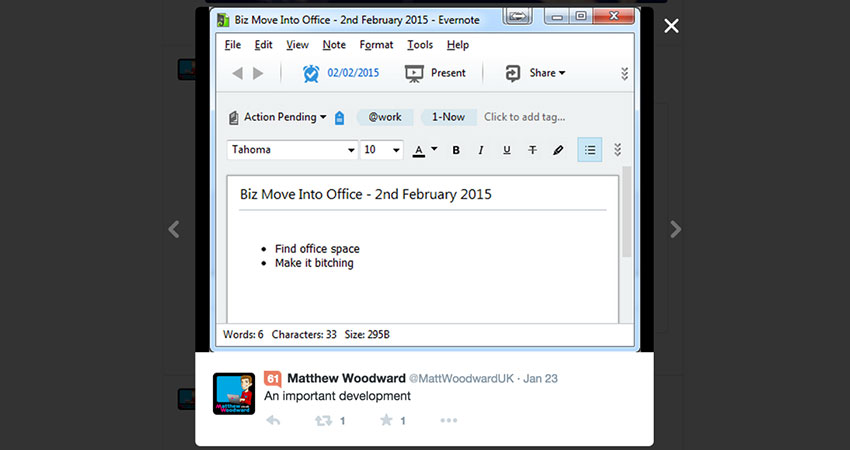The width and height of the screenshot is (850, 450).
Task: Open the View menu
Action: tap(297, 45)
